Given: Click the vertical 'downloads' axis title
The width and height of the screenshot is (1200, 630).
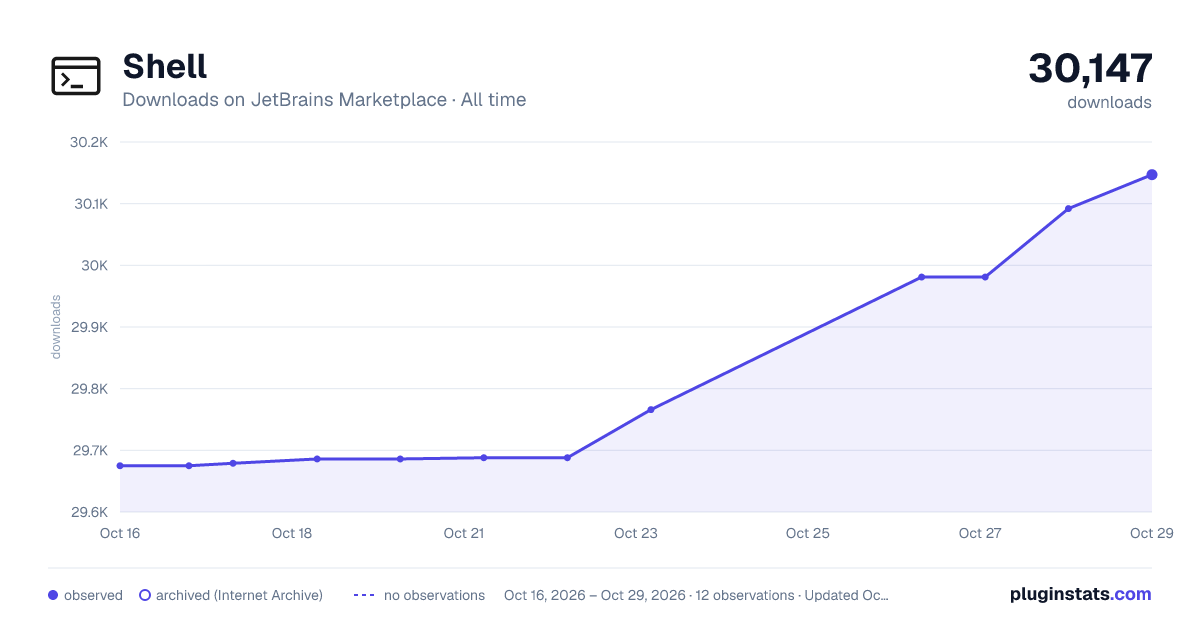Looking at the screenshot, I should coord(56,327).
